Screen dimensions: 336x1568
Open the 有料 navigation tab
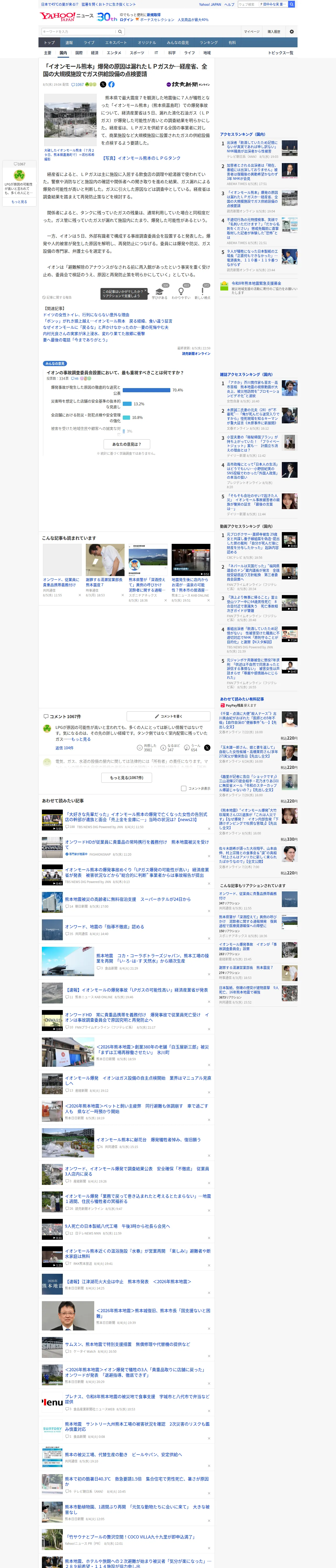coord(232,43)
